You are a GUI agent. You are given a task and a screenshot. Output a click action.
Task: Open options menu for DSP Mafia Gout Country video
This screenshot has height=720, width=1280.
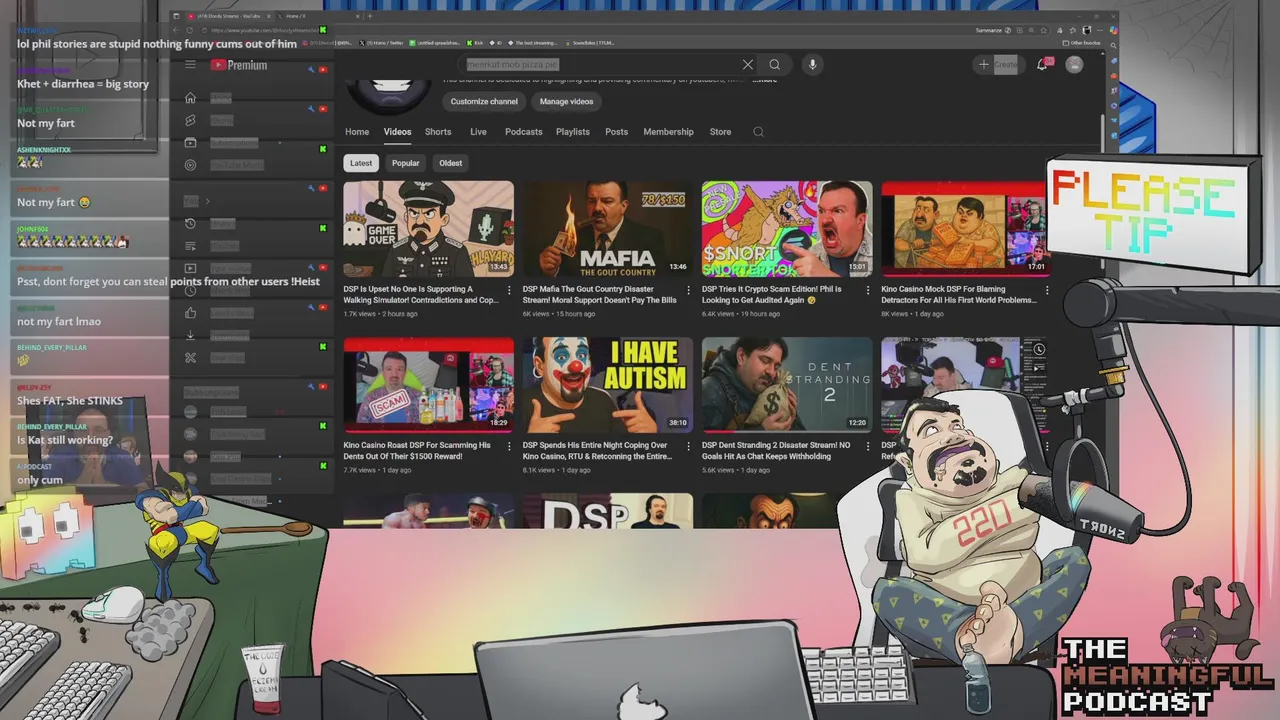[x=688, y=291]
